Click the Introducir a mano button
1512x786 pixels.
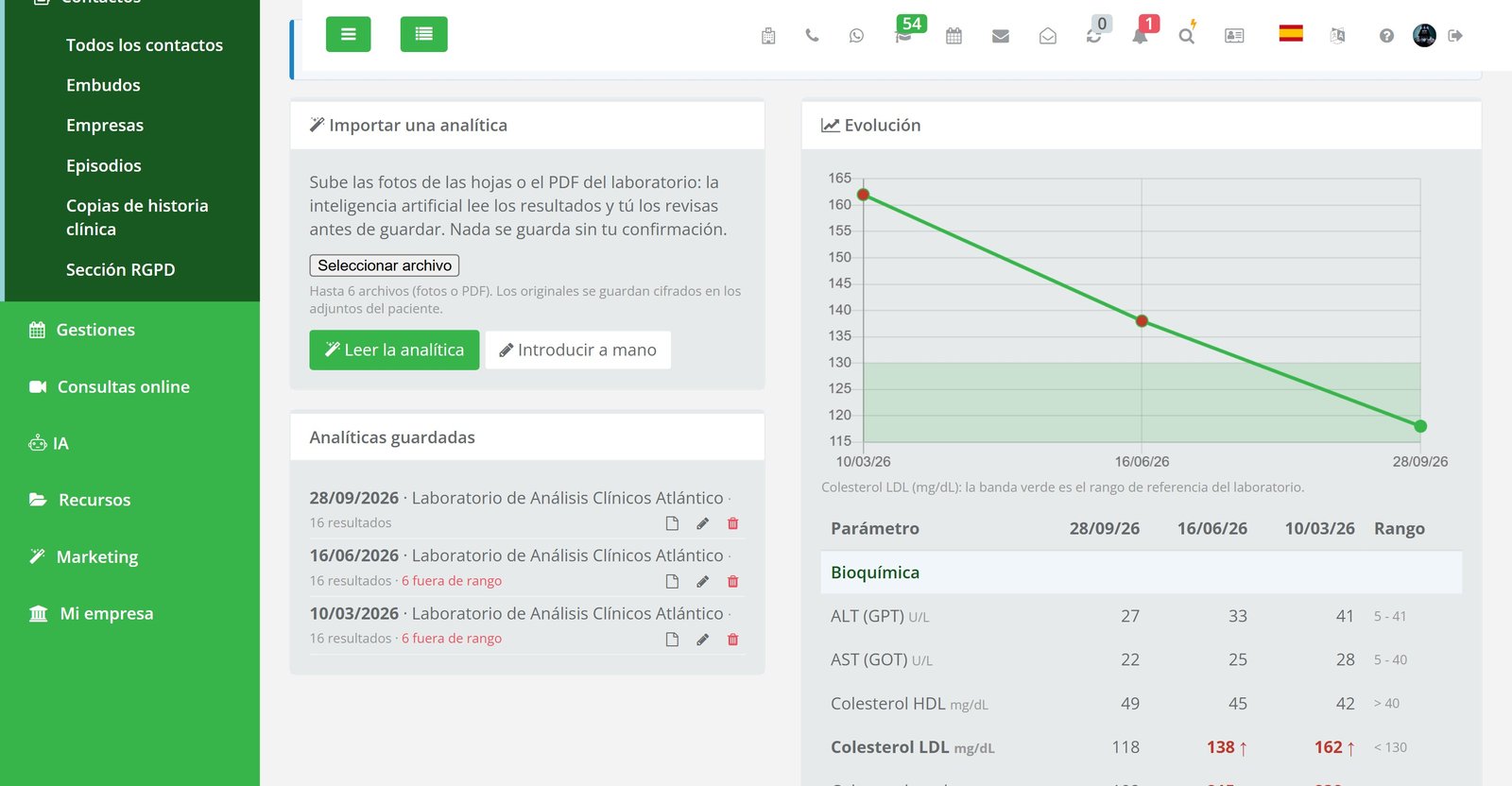578,350
